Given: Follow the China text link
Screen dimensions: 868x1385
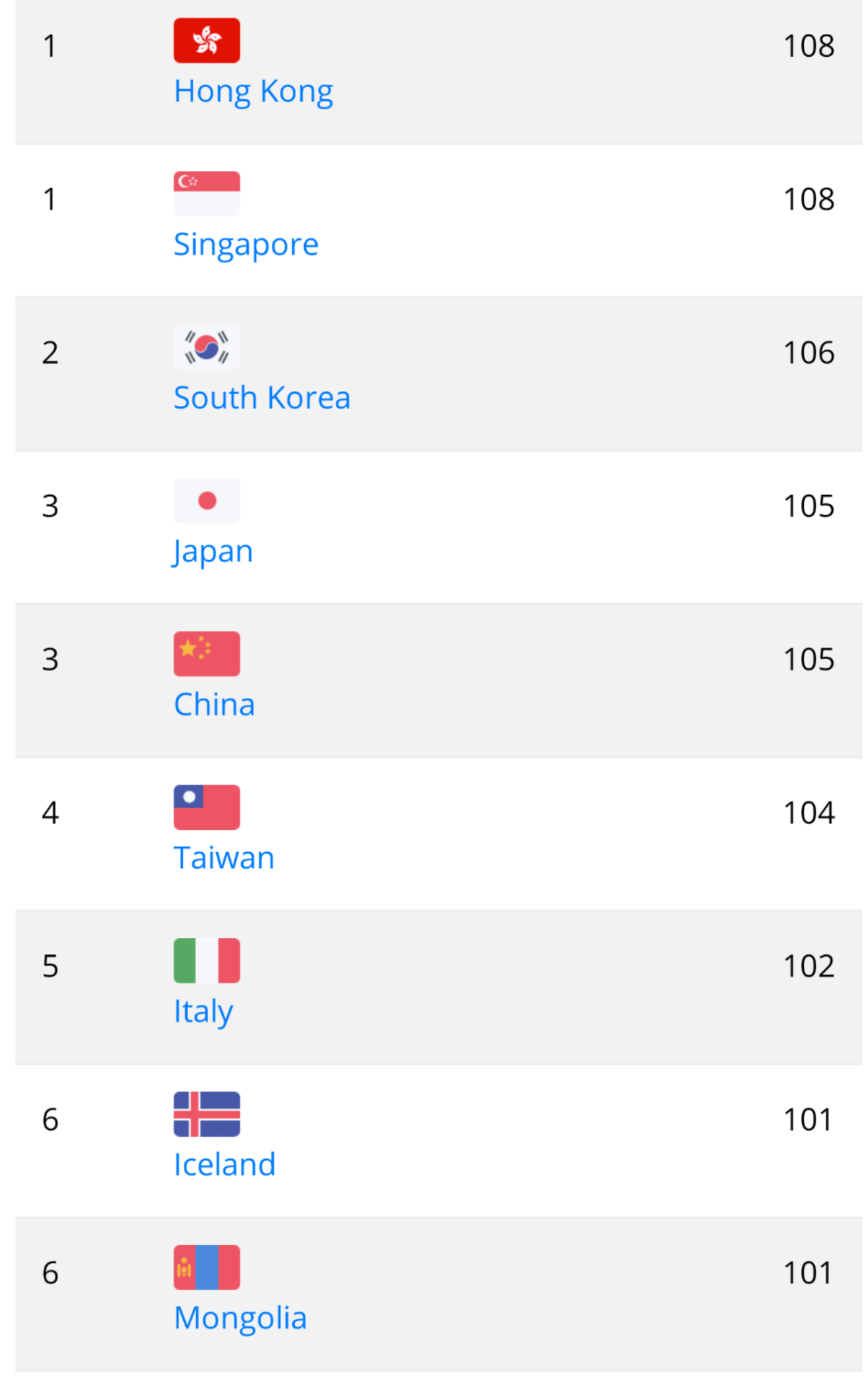Looking at the screenshot, I should [214, 705].
